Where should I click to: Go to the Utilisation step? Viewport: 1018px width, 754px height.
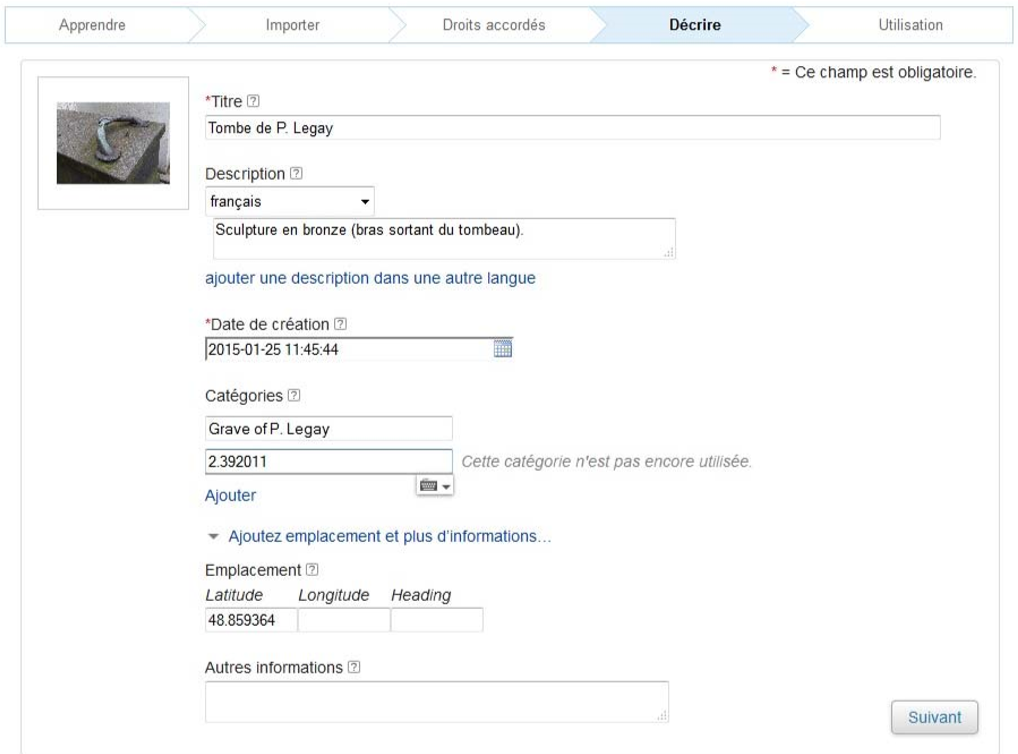(x=910, y=25)
